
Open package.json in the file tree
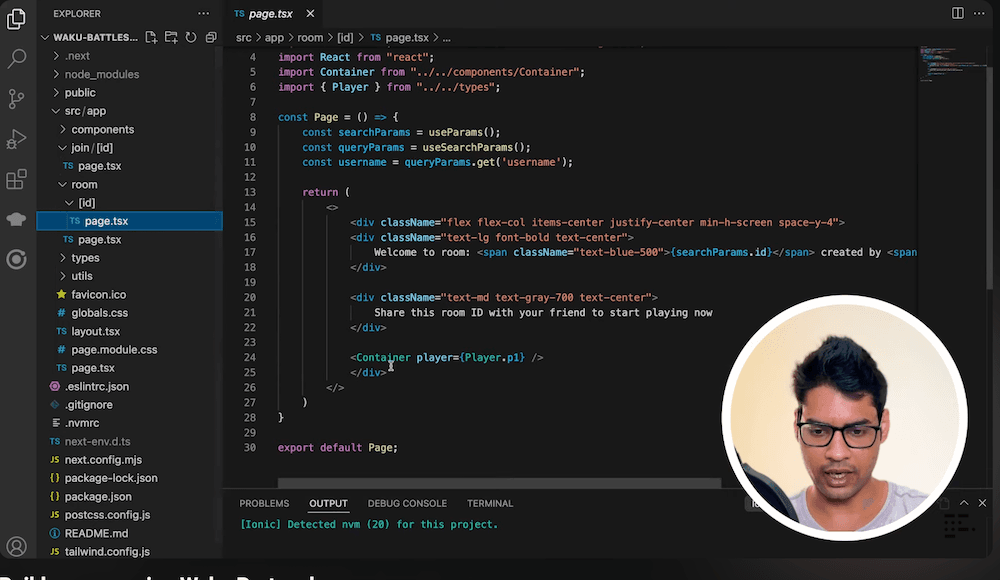pos(98,496)
